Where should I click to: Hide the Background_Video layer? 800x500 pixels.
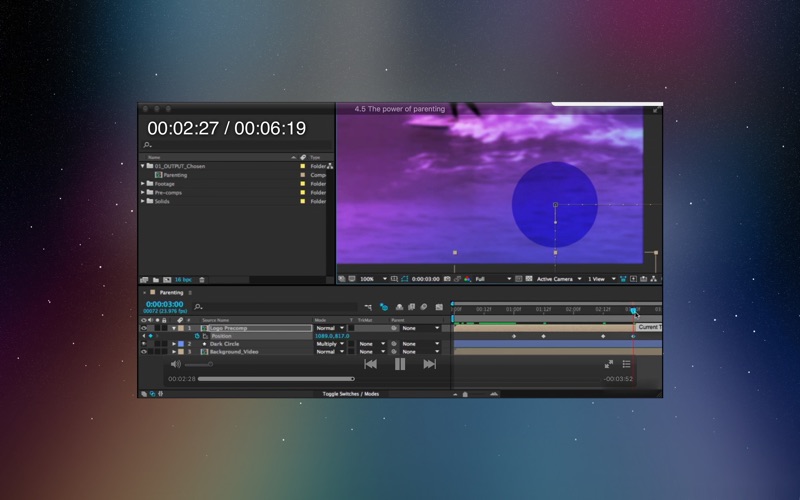pos(144,352)
